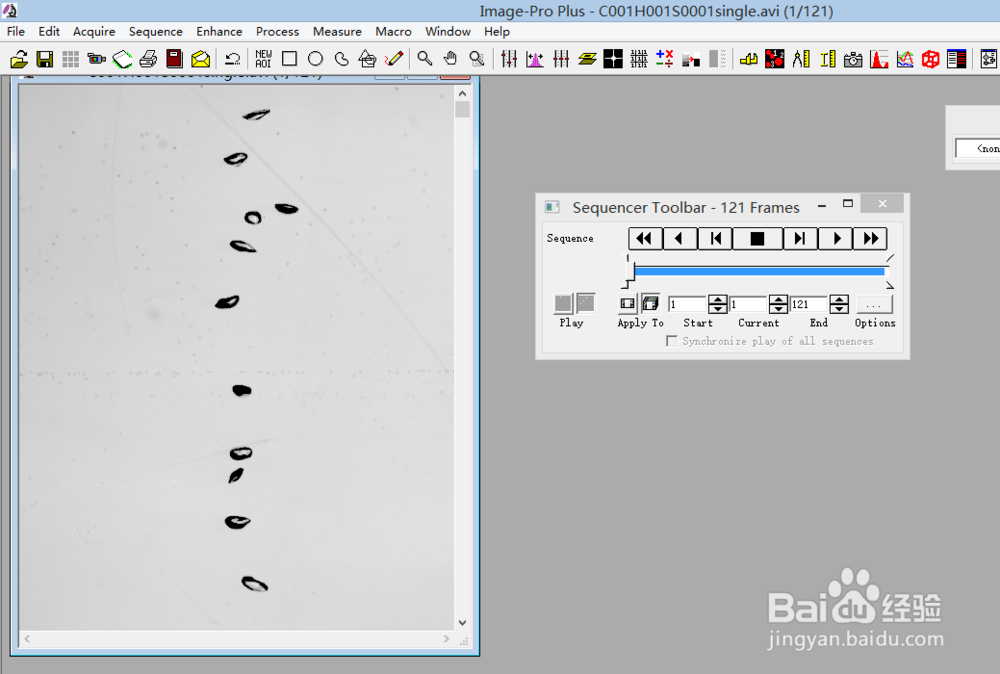Viewport: 1000px width, 674px height.
Task: Open the Measure menu
Action: click(337, 31)
